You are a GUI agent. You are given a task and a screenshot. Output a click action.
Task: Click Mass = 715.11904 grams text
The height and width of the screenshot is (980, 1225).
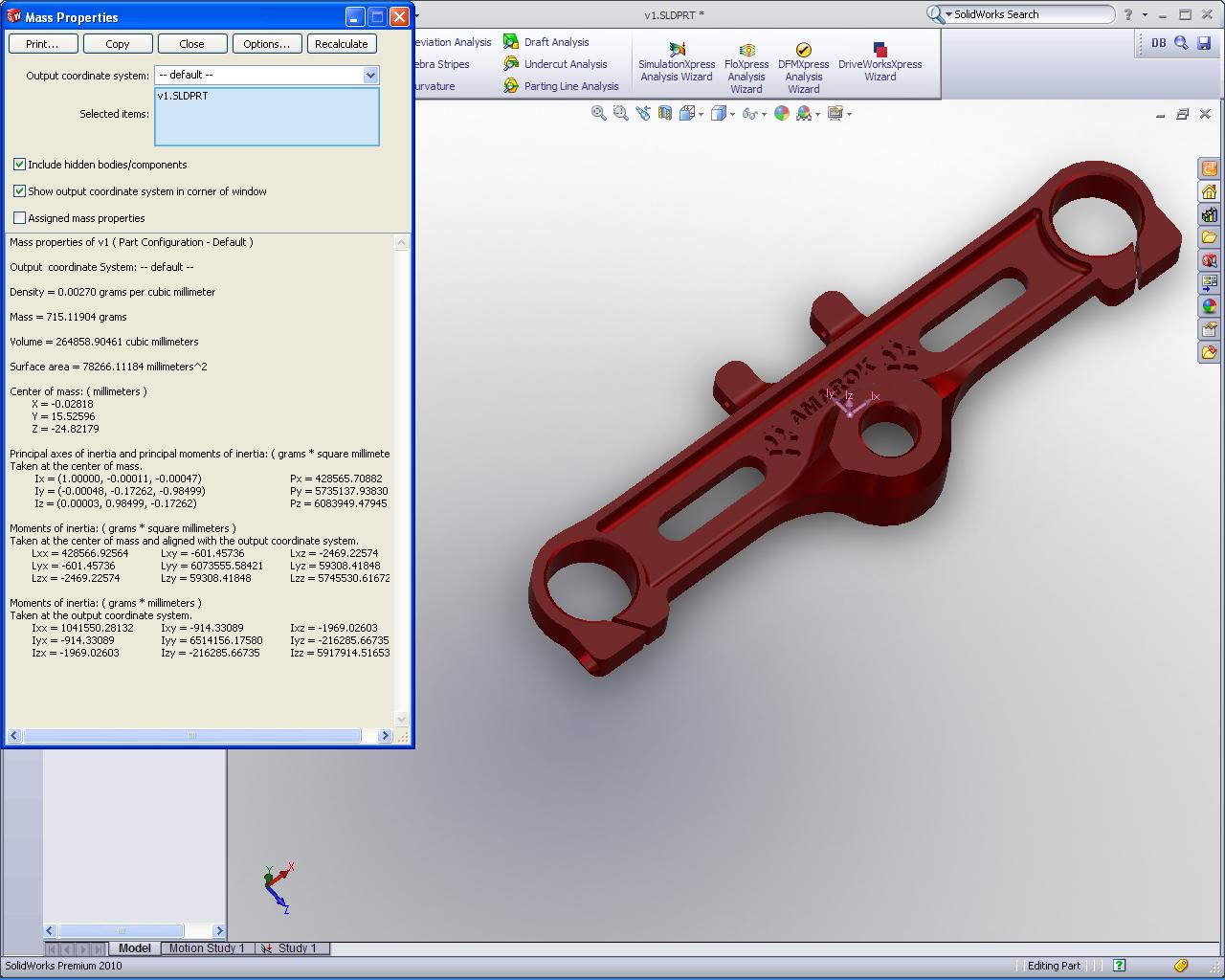tap(68, 317)
